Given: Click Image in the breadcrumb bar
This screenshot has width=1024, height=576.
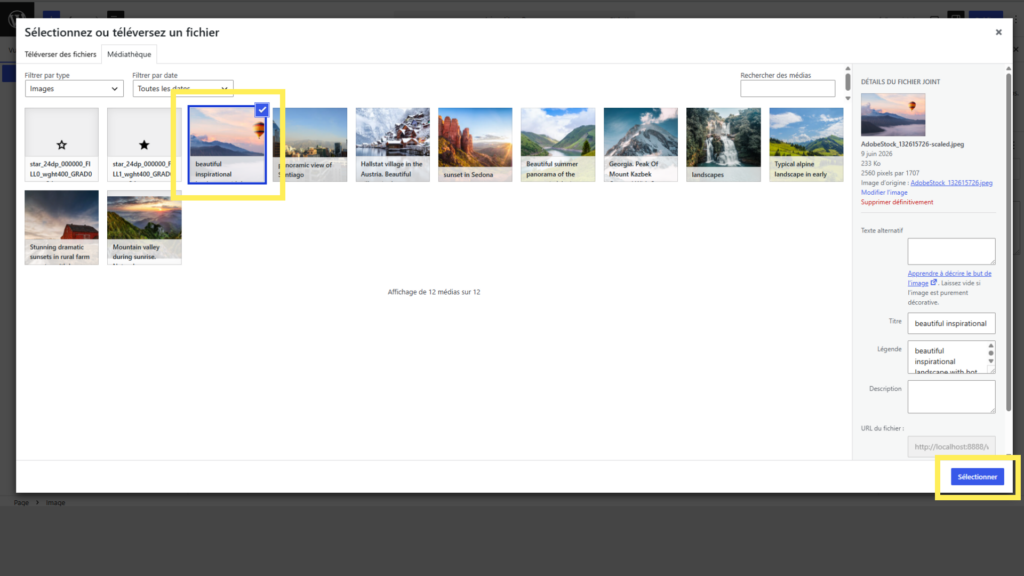Looking at the screenshot, I should pyautogui.click(x=56, y=503).
